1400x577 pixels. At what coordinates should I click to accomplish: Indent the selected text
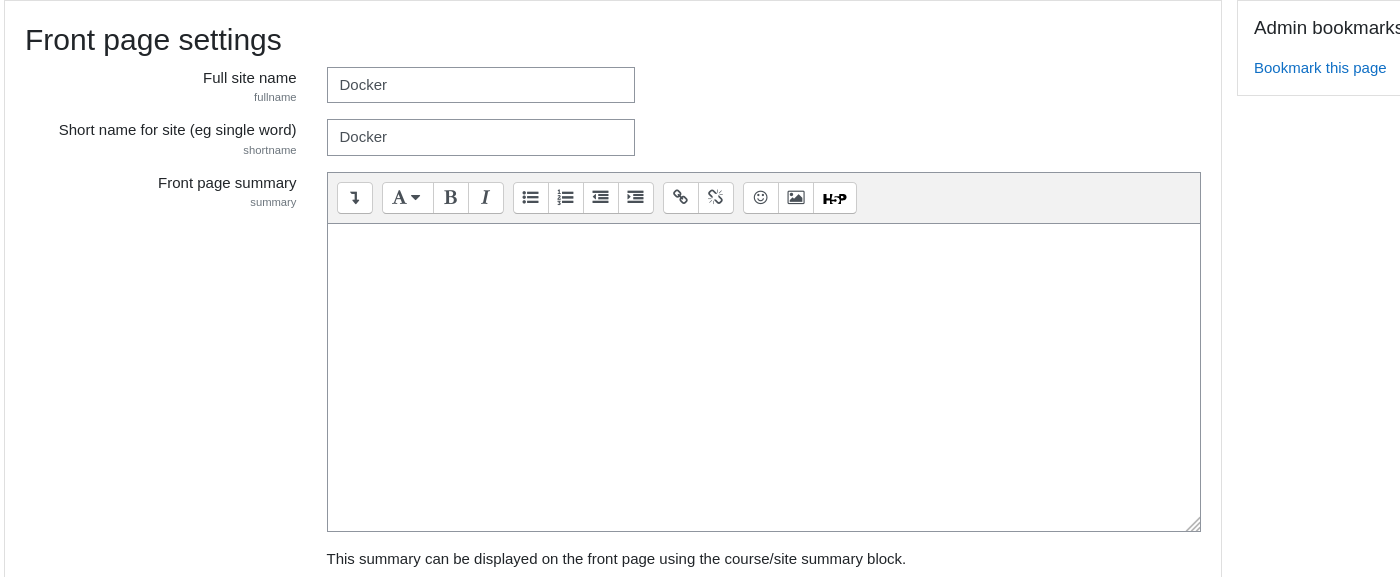[636, 198]
